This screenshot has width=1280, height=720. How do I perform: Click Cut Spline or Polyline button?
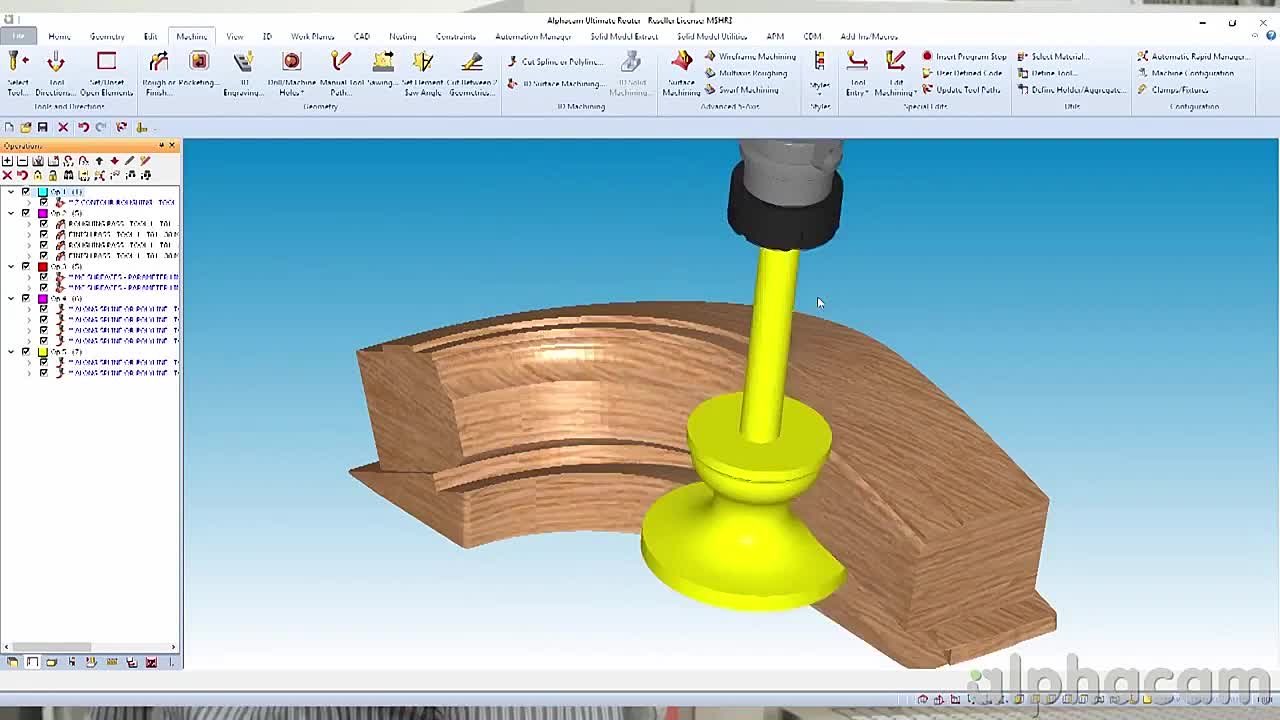pyautogui.click(x=554, y=62)
